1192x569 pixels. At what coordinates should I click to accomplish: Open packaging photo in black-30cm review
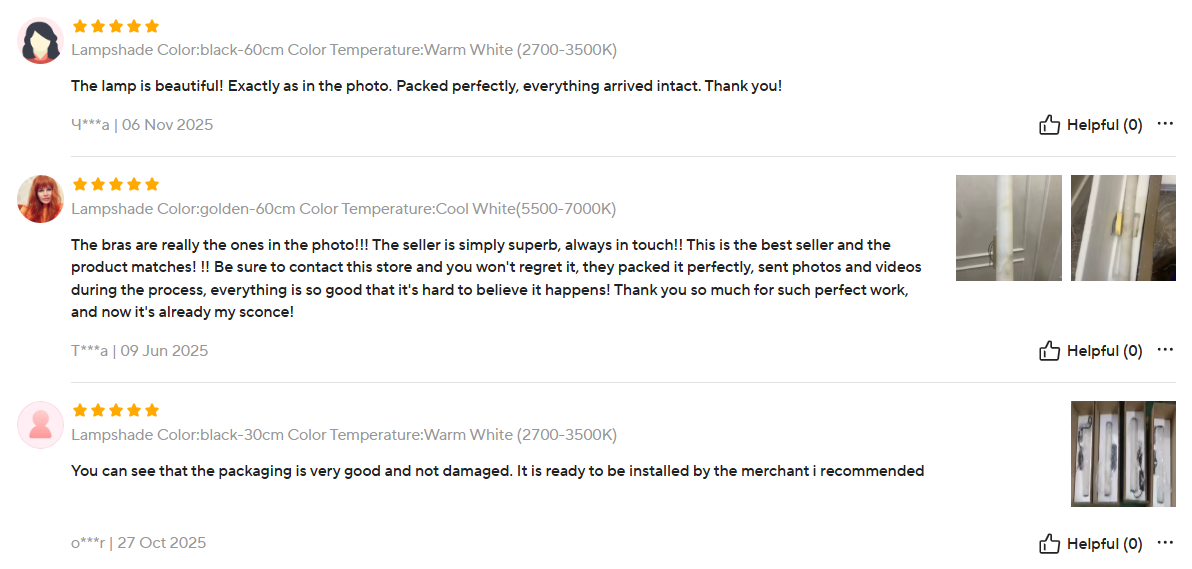pyautogui.click(x=1123, y=454)
